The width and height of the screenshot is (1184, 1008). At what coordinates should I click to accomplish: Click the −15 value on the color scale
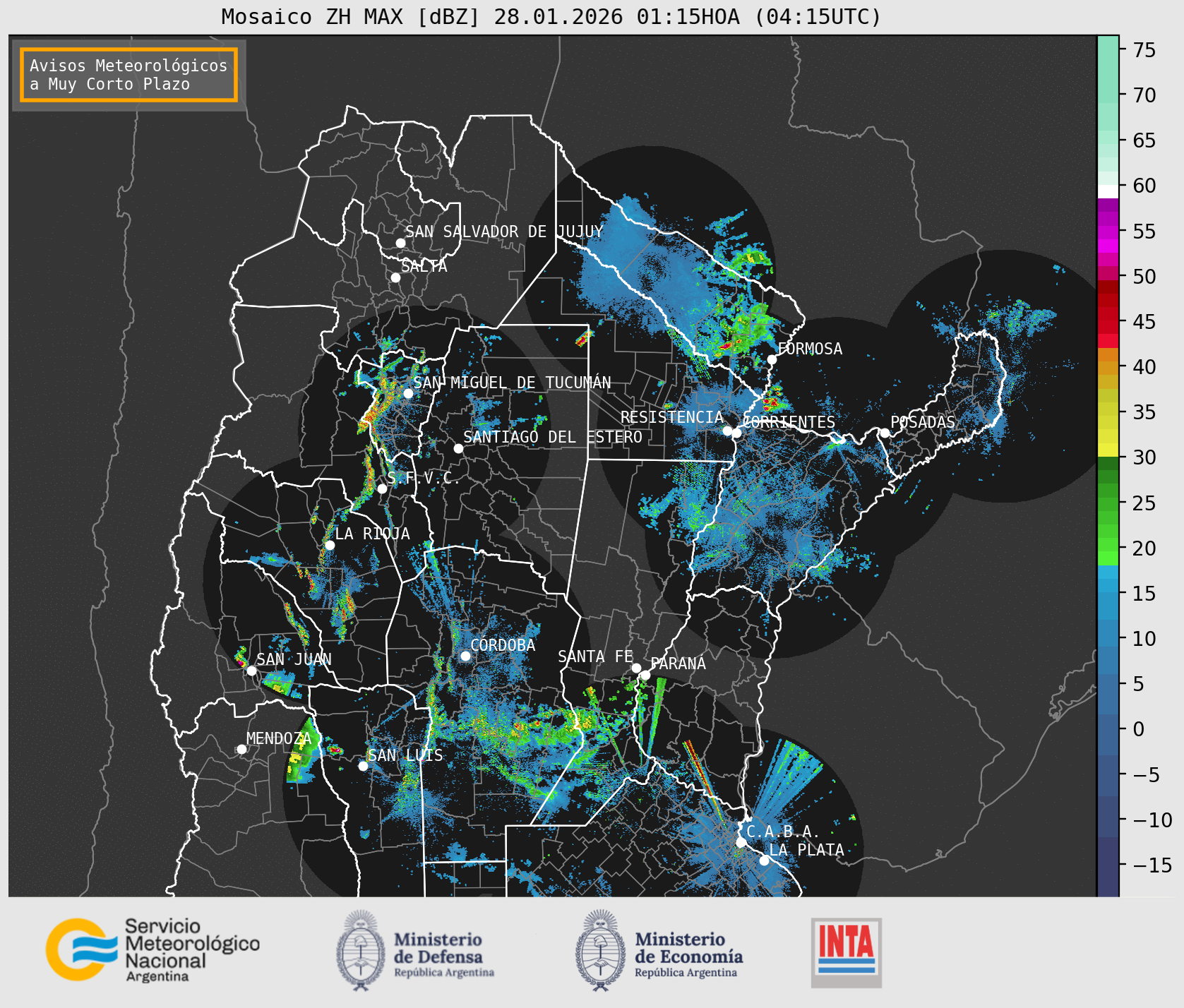(x=1152, y=865)
